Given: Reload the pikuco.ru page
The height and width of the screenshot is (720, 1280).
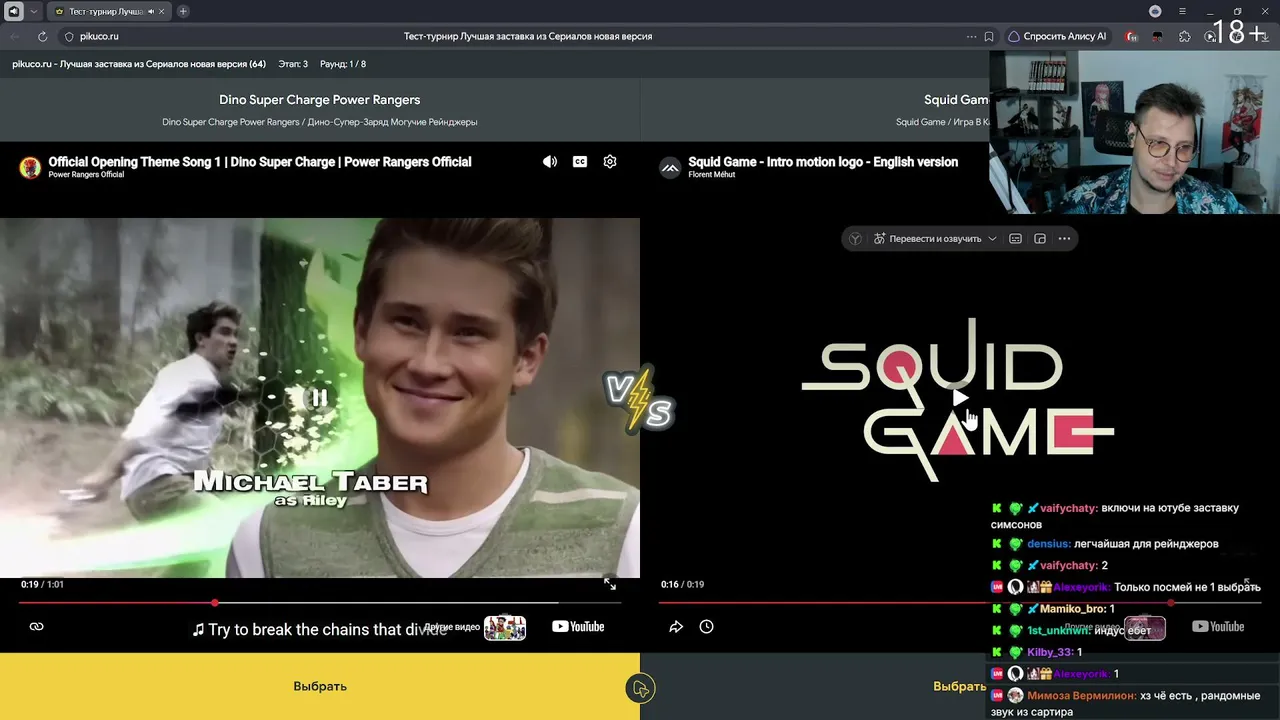Looking at the screenshot, I should point(42,36).
